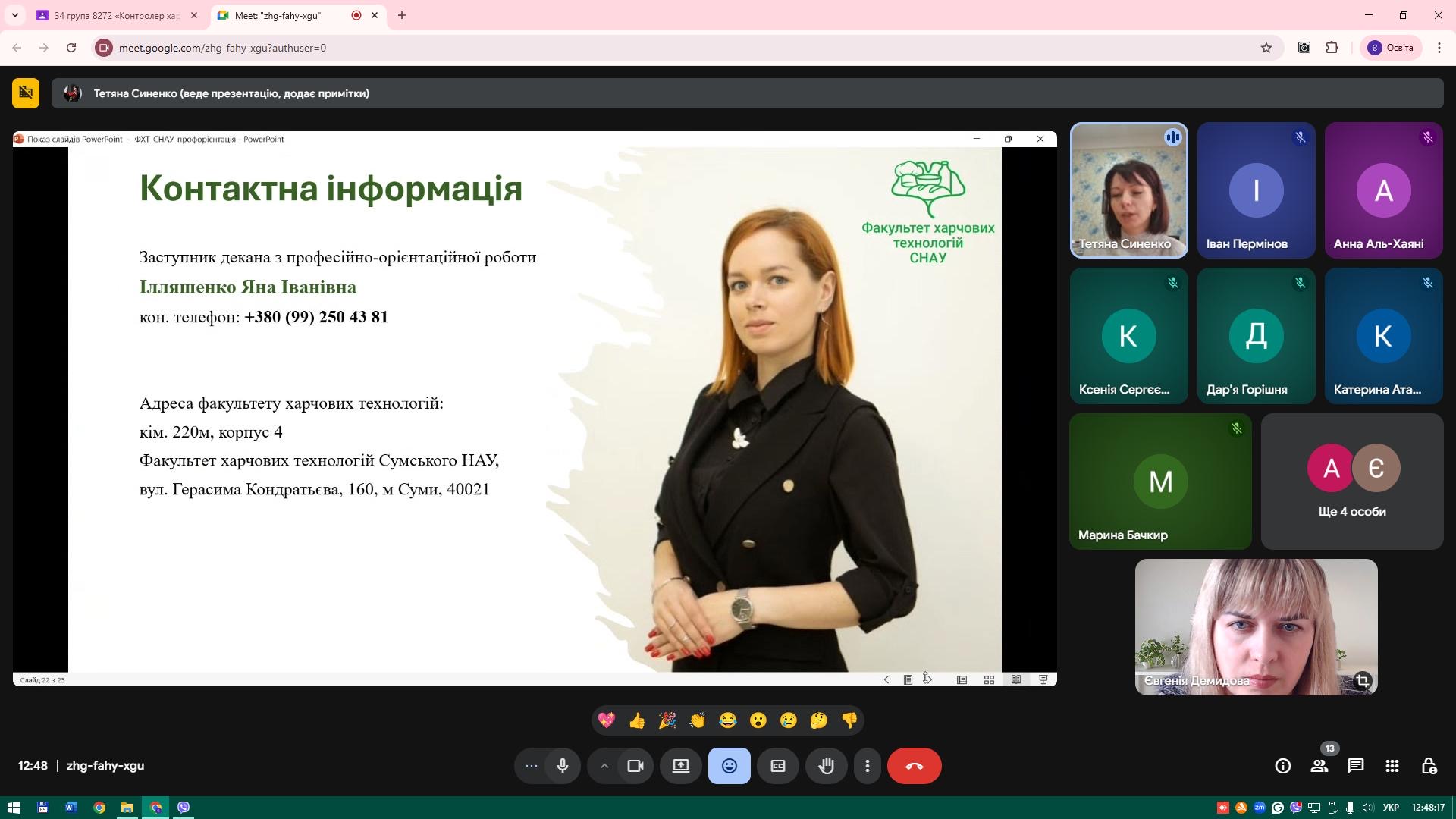1456x819 pixels.
Task: Send the clapping hands reaction
Action: (x=697, y=720)
